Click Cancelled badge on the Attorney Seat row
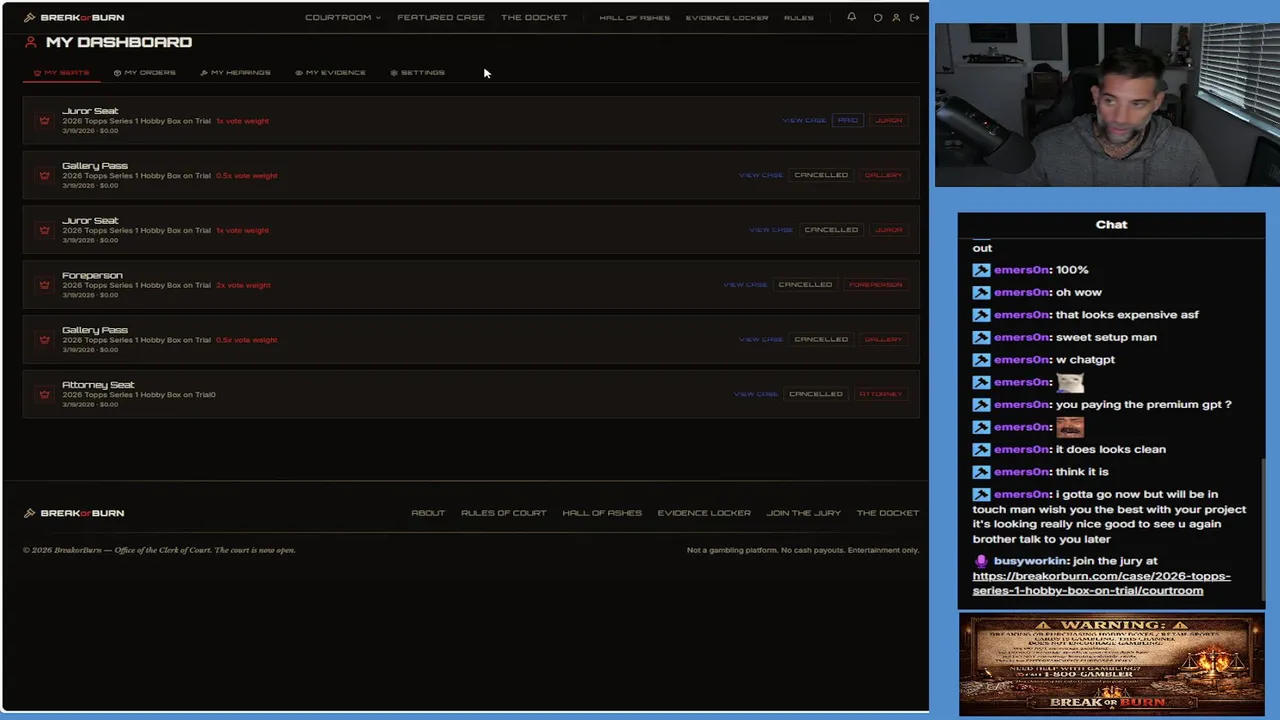This screenshot has width=1280, height=720. (x=816, y=394)
